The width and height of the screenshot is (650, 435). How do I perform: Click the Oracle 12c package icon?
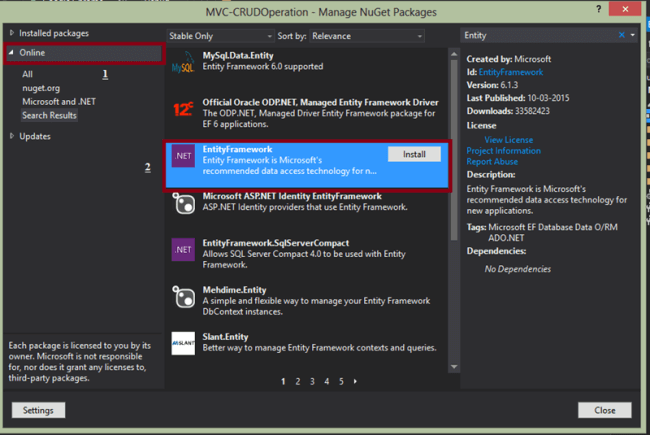coord(183,109)
